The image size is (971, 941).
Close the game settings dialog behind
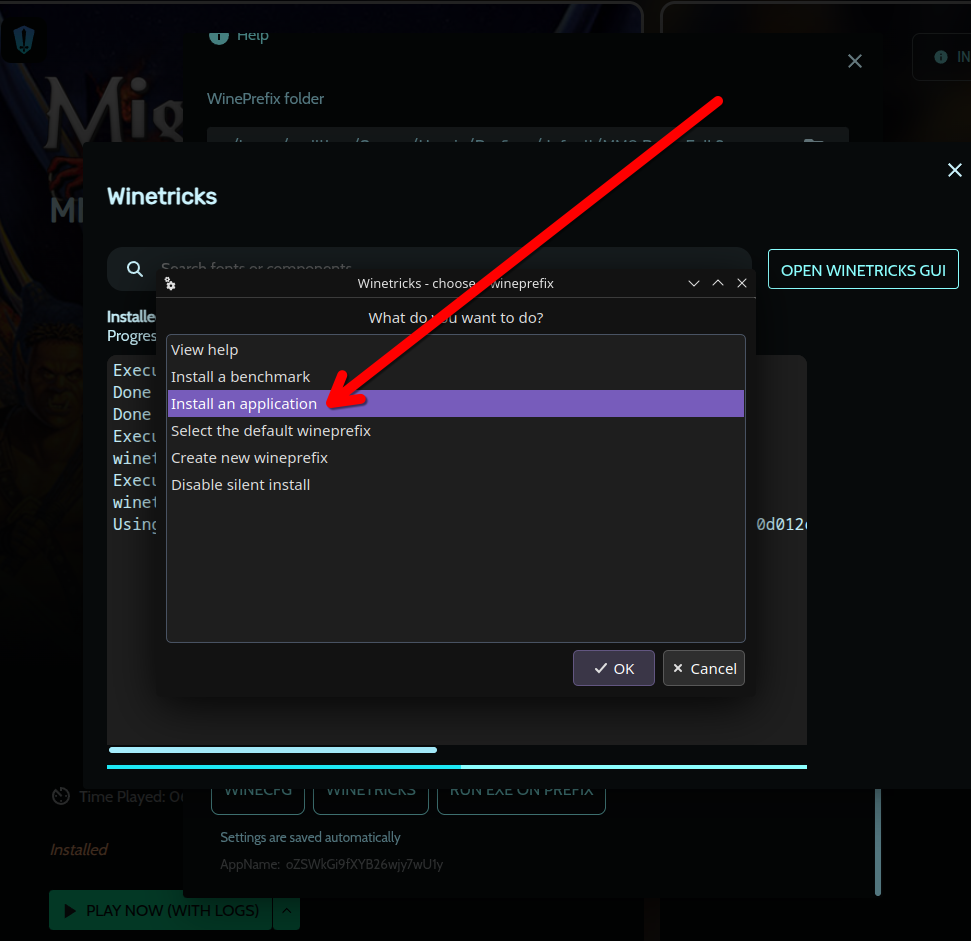tap(855, 61)
